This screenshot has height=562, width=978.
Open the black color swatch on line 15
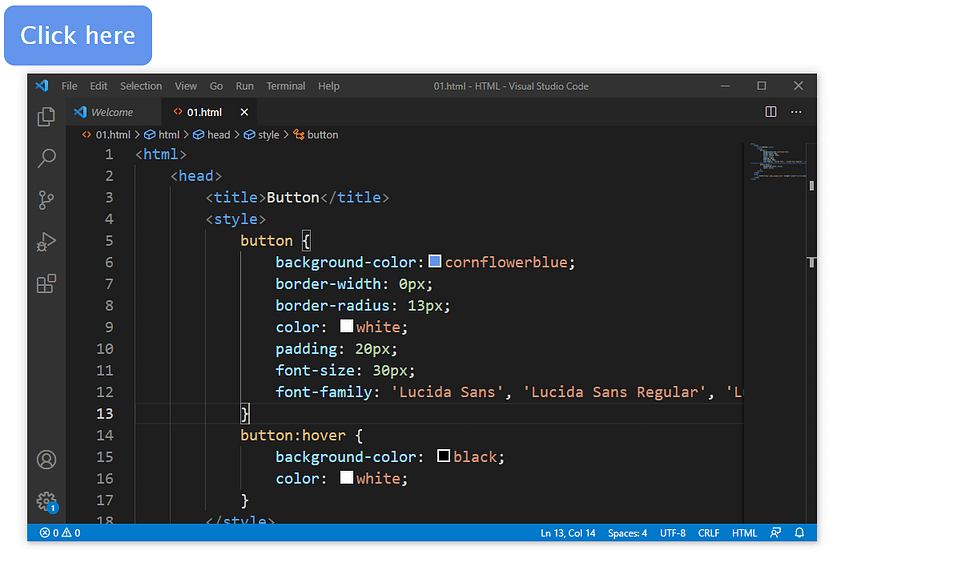pos(443,456)
